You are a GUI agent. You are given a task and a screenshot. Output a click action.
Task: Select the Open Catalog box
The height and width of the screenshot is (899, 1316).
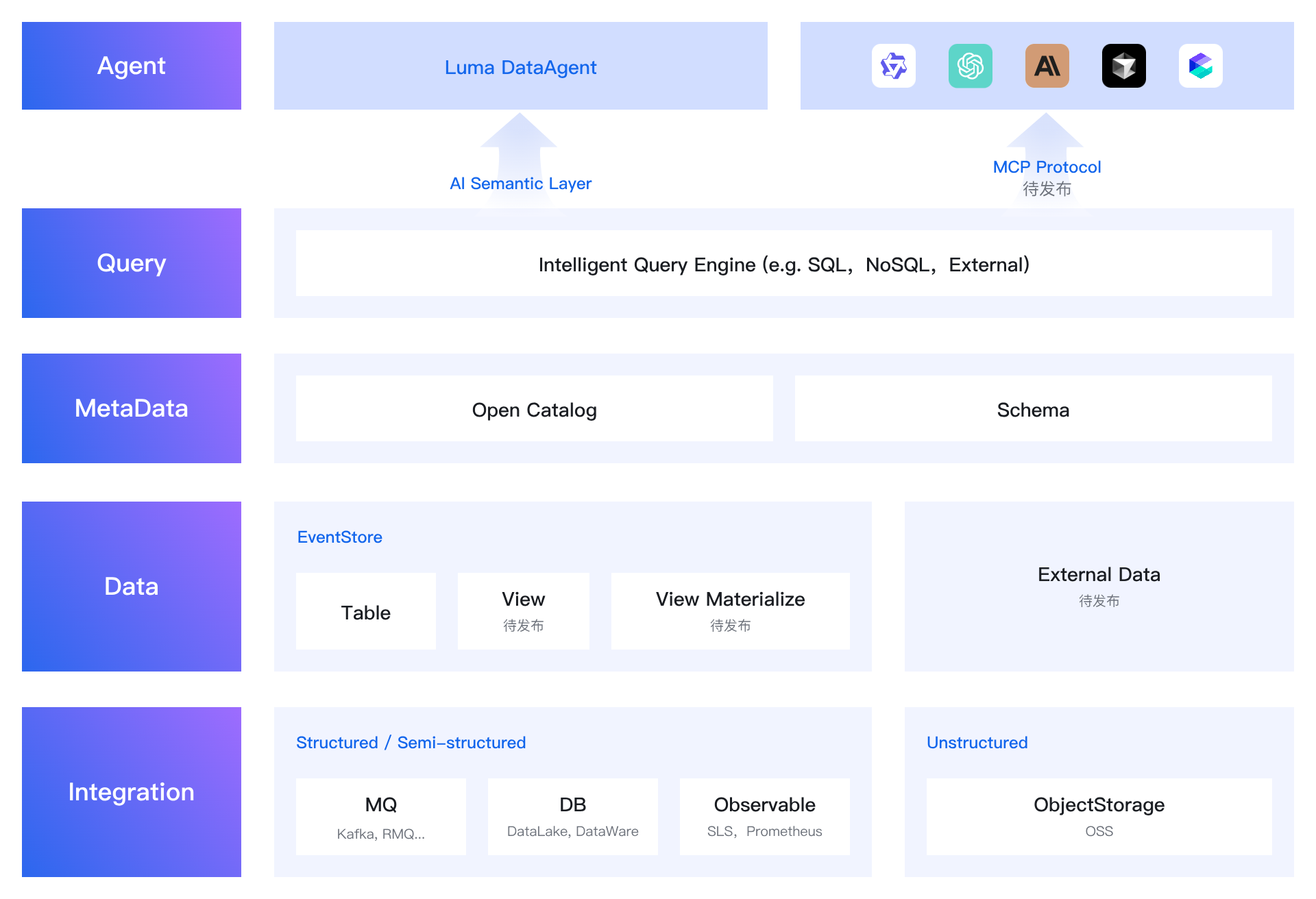coord(535,408)
